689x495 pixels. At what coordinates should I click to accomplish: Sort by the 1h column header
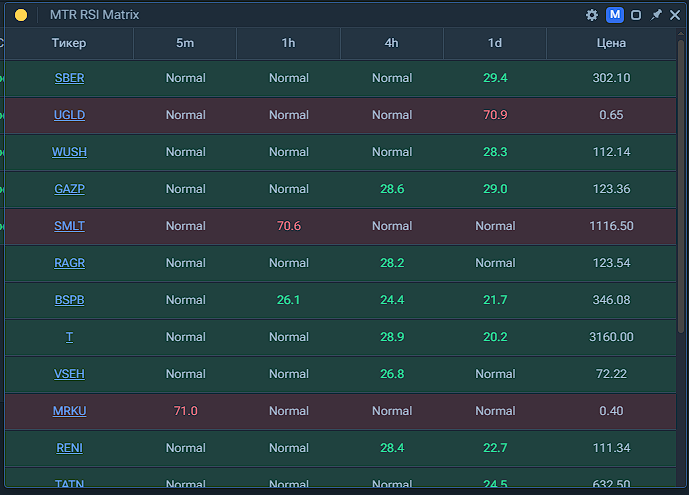(288, 43)
